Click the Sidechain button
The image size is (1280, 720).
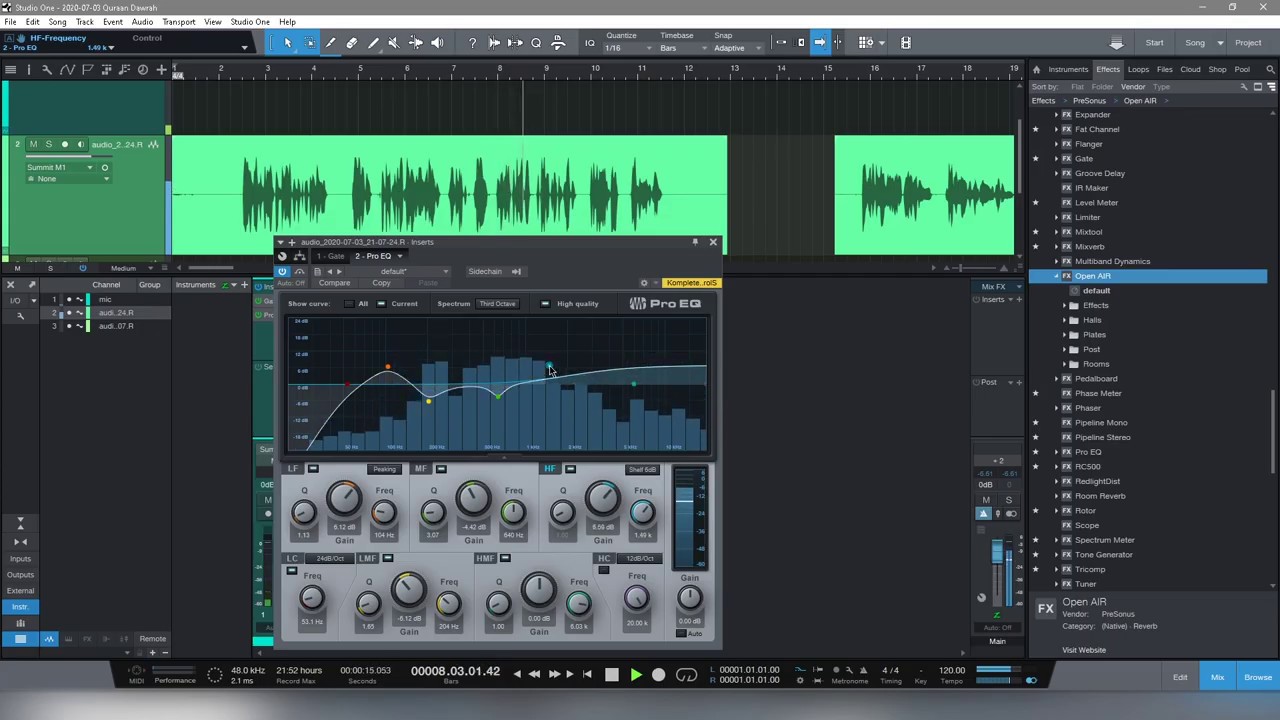485,271
